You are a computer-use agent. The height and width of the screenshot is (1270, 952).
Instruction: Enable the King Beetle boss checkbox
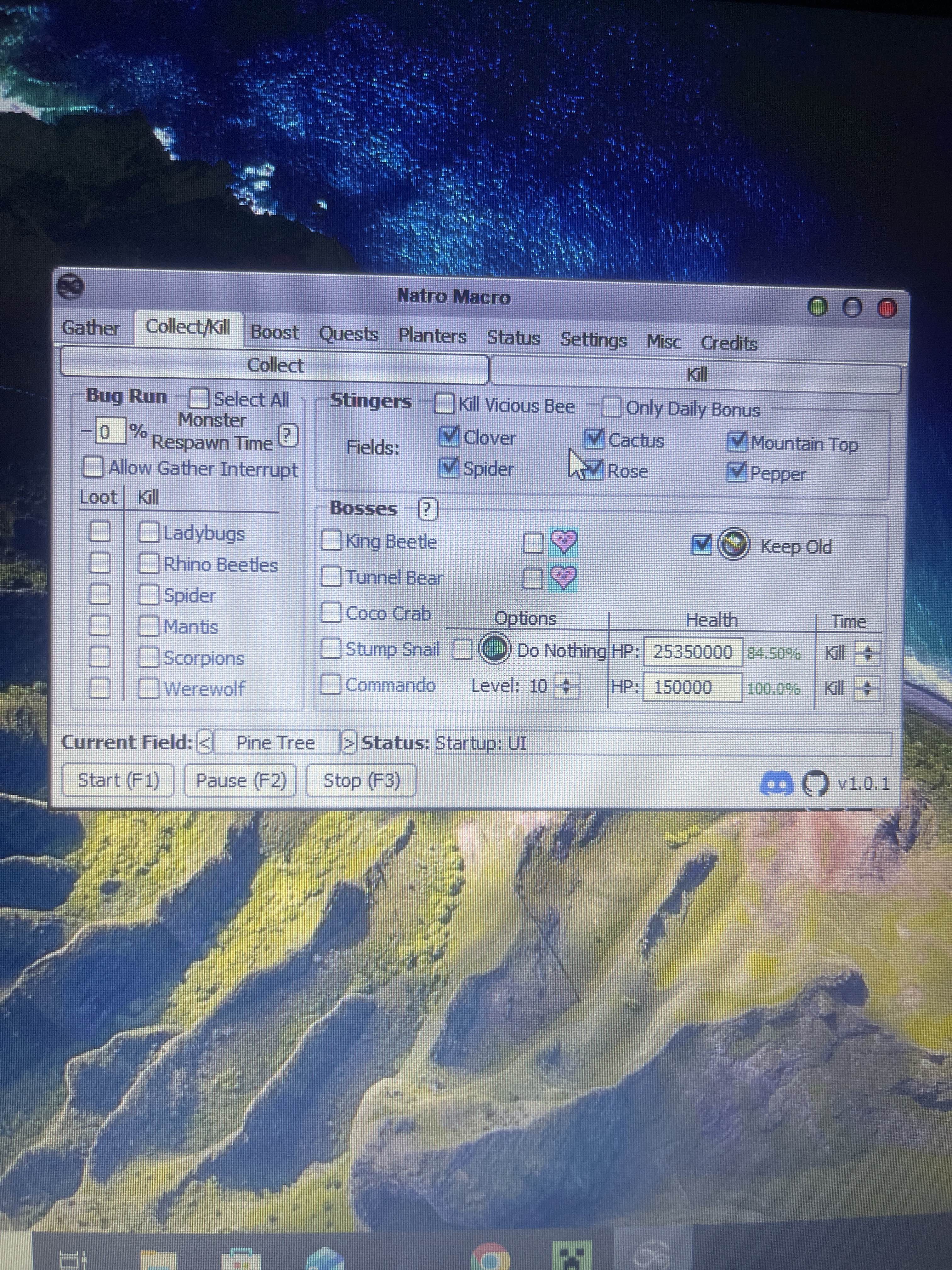pos(332,540)
